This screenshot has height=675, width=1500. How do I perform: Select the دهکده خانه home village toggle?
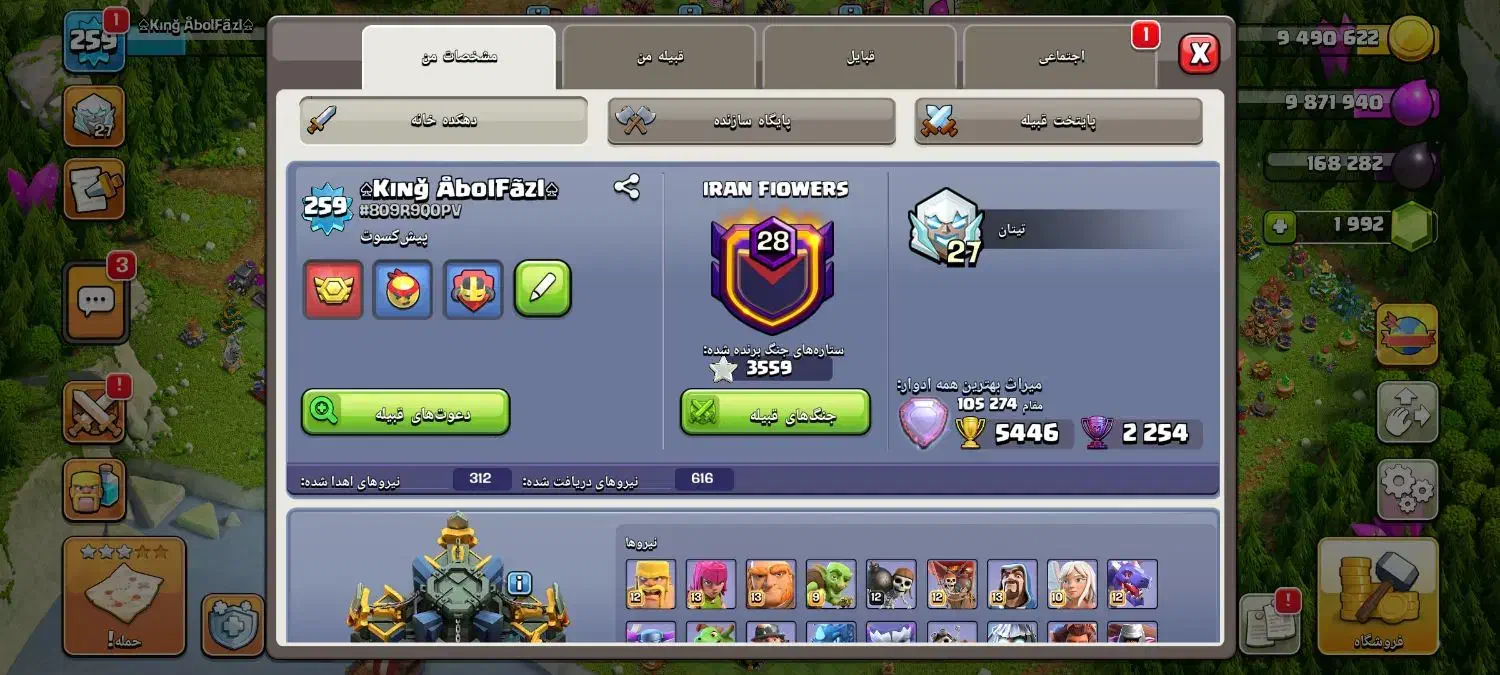click(x=443, y=120)
